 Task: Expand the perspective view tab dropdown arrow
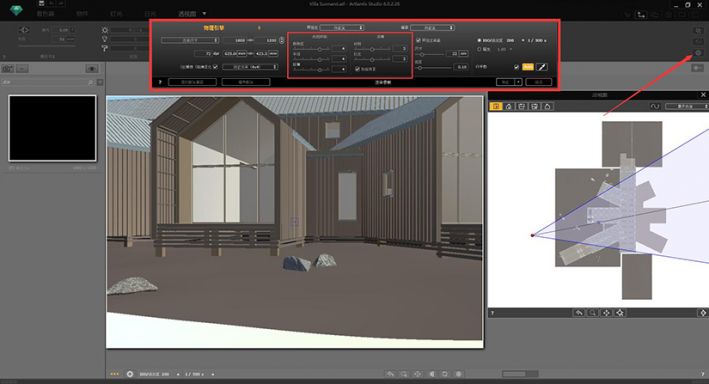click(204, 14)
